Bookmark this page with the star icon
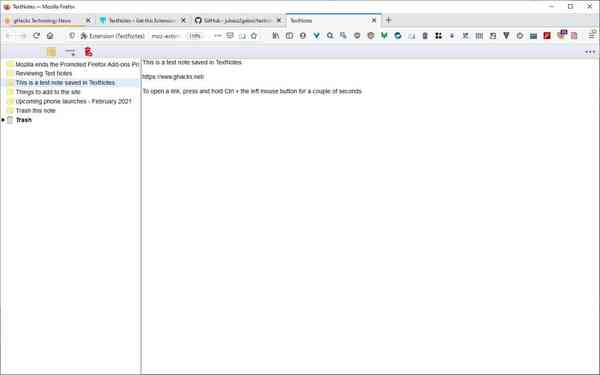The width and height of the screenshot is (600, 375). click(x=254, y=36)
